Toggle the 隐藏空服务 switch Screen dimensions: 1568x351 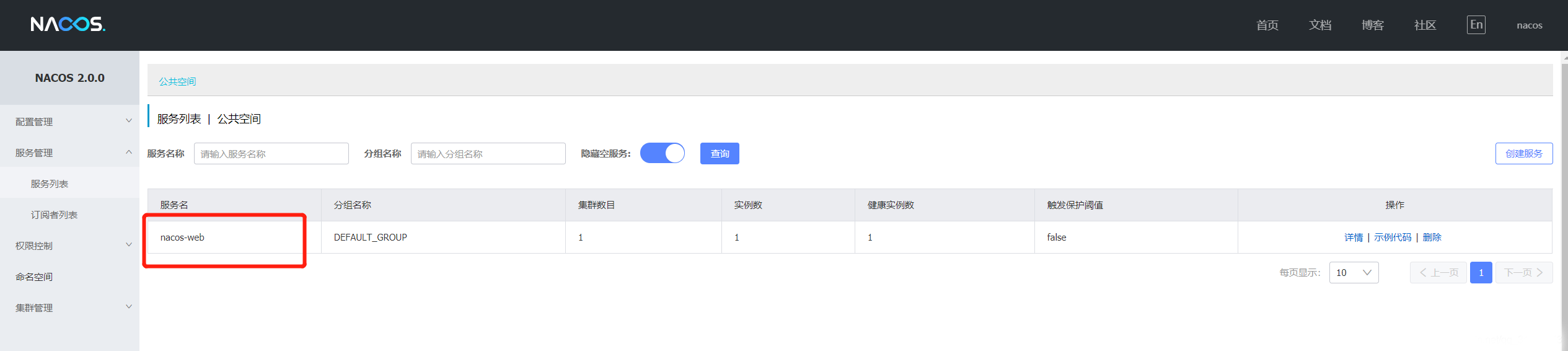point(662,153)
